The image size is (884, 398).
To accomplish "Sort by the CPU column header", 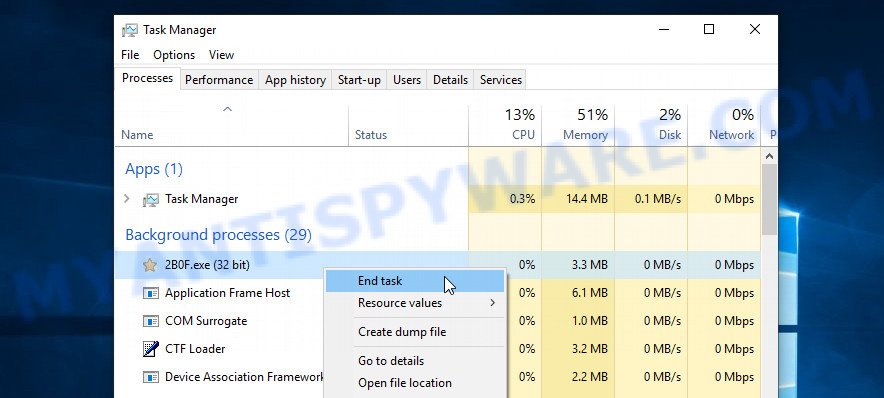I will click(505, 125).
